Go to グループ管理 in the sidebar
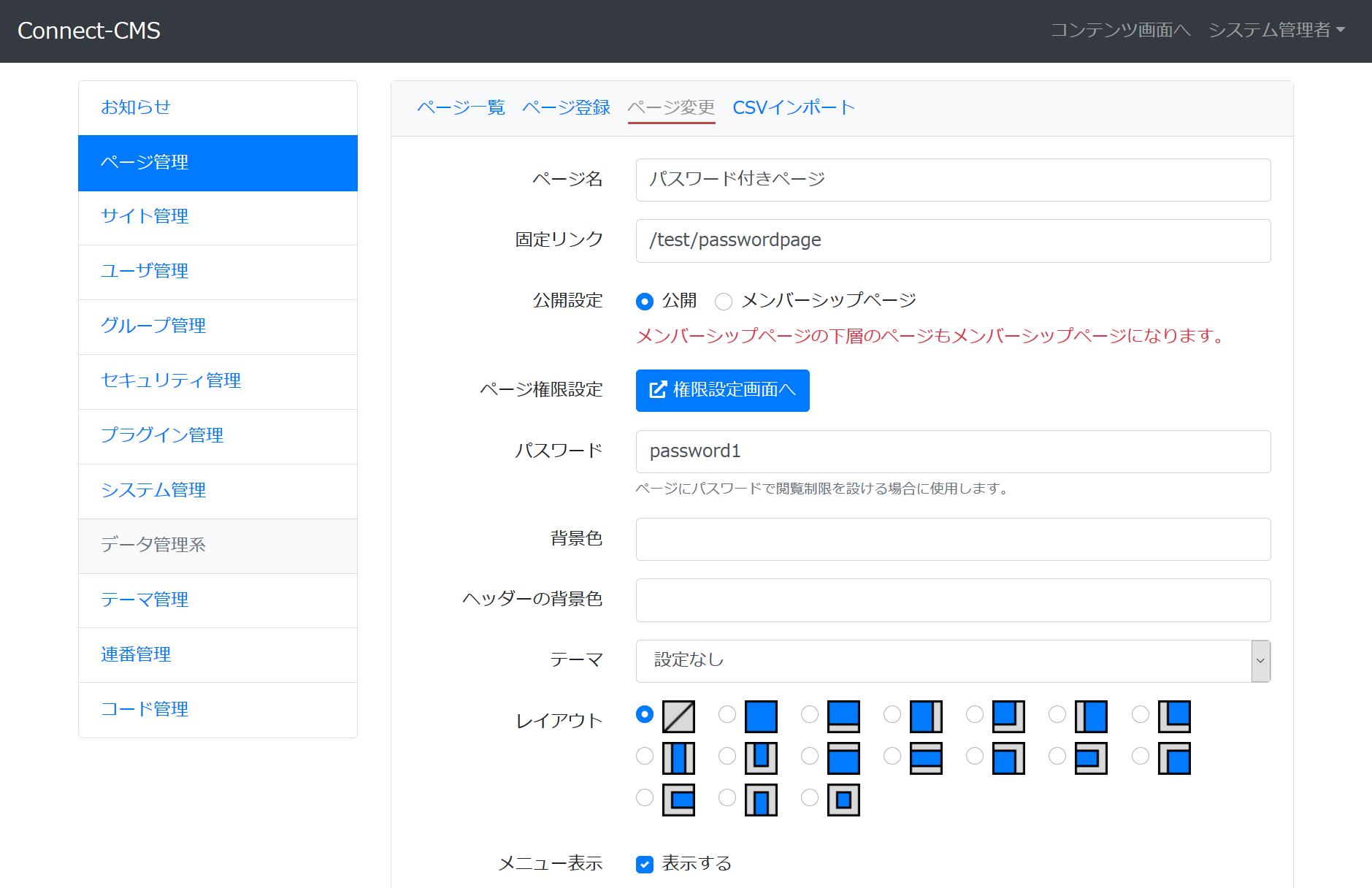Image resolution: width=1372 pixels, height=888 pixels. coord(218,326)
